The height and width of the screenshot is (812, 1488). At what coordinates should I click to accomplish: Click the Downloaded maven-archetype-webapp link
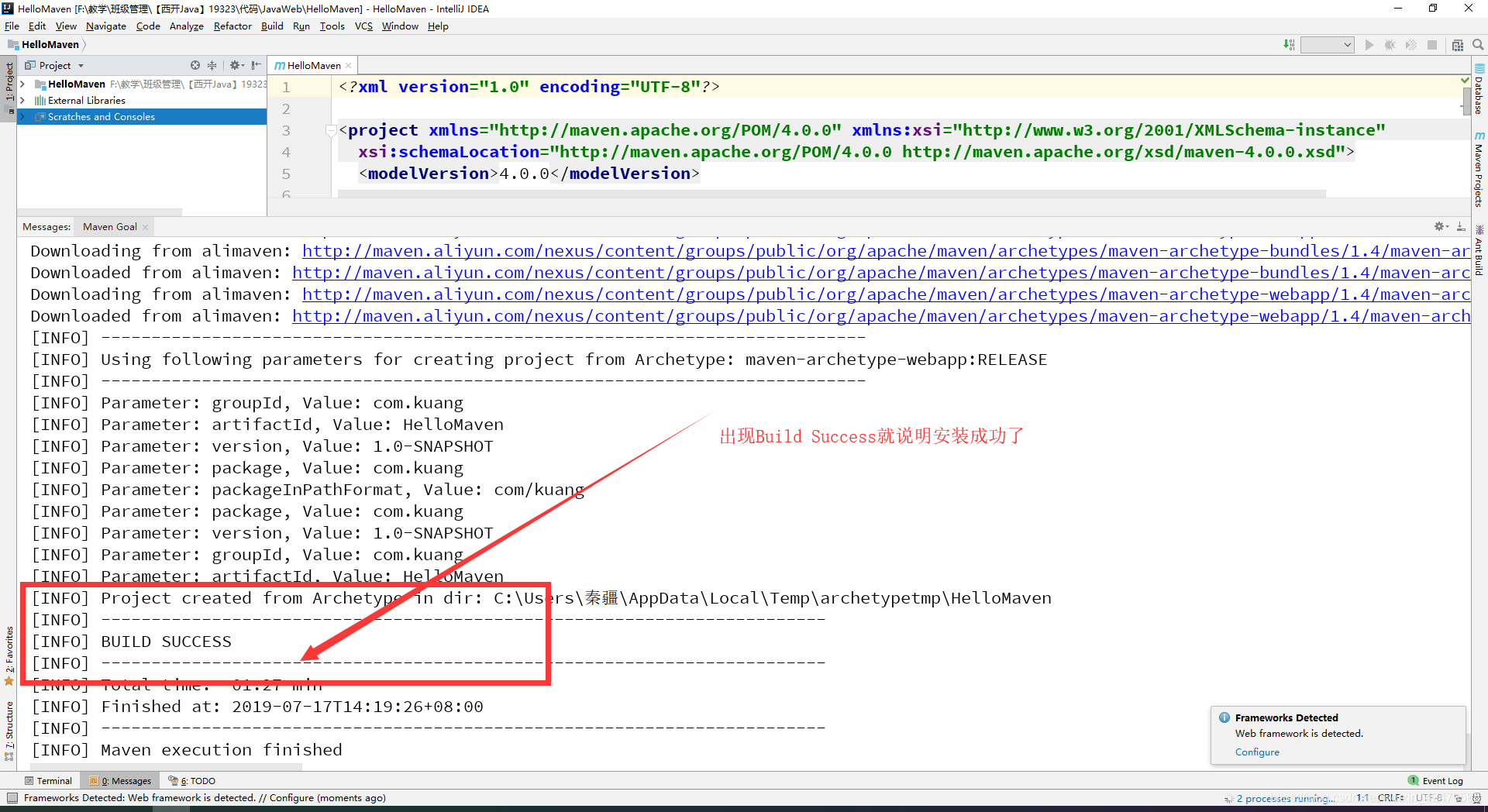click(880, 316)
